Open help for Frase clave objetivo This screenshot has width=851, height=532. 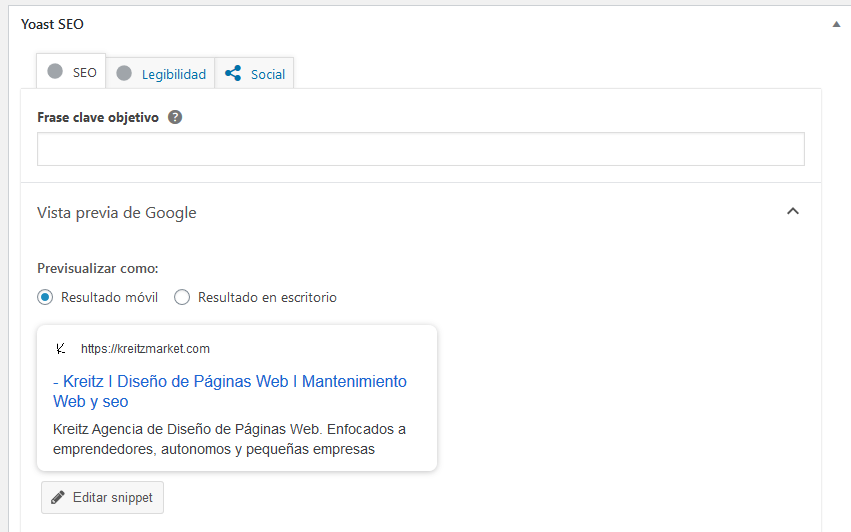click(x=175, y=117)
